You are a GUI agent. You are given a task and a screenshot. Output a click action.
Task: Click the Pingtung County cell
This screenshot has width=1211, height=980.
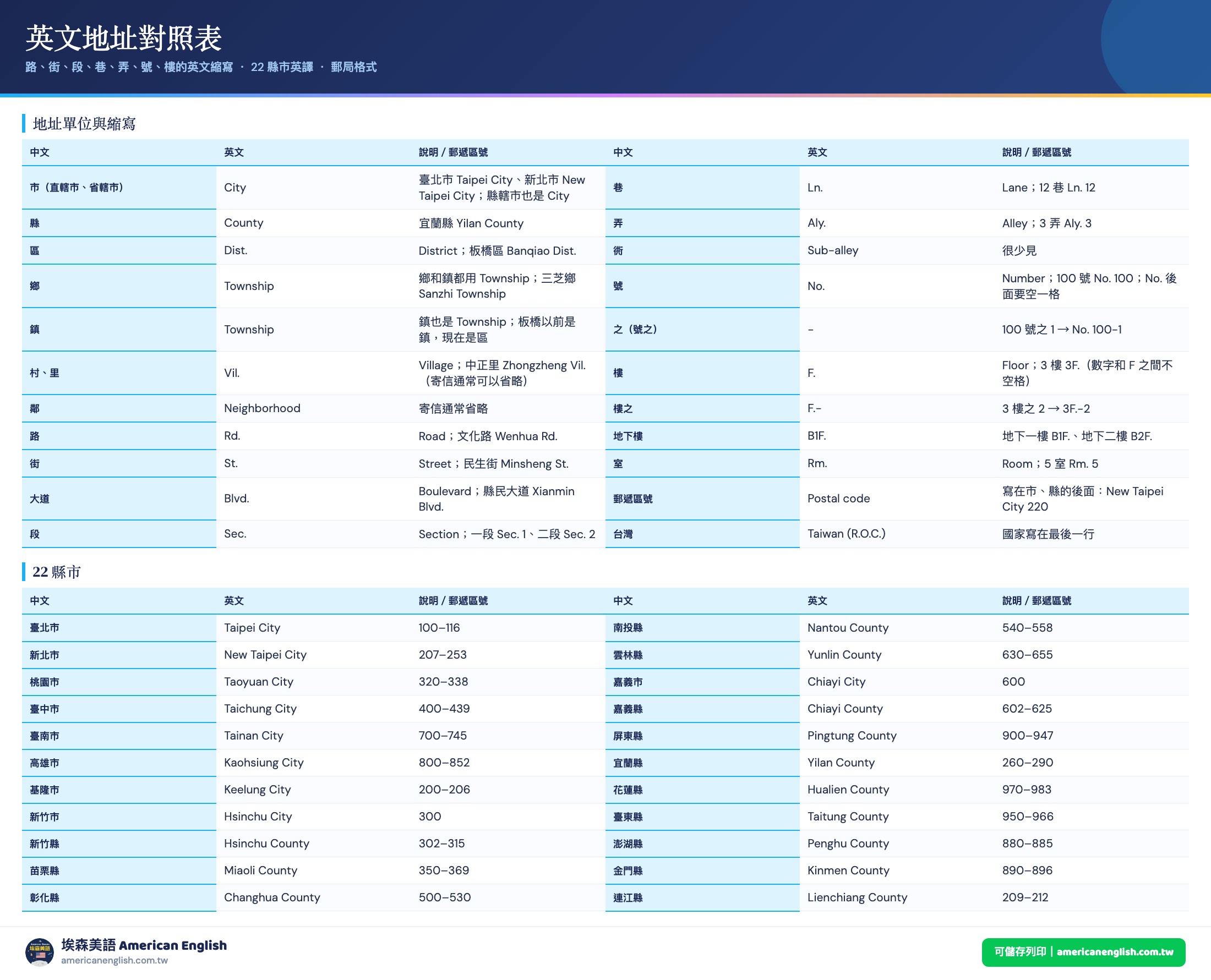tap(897, 736)
